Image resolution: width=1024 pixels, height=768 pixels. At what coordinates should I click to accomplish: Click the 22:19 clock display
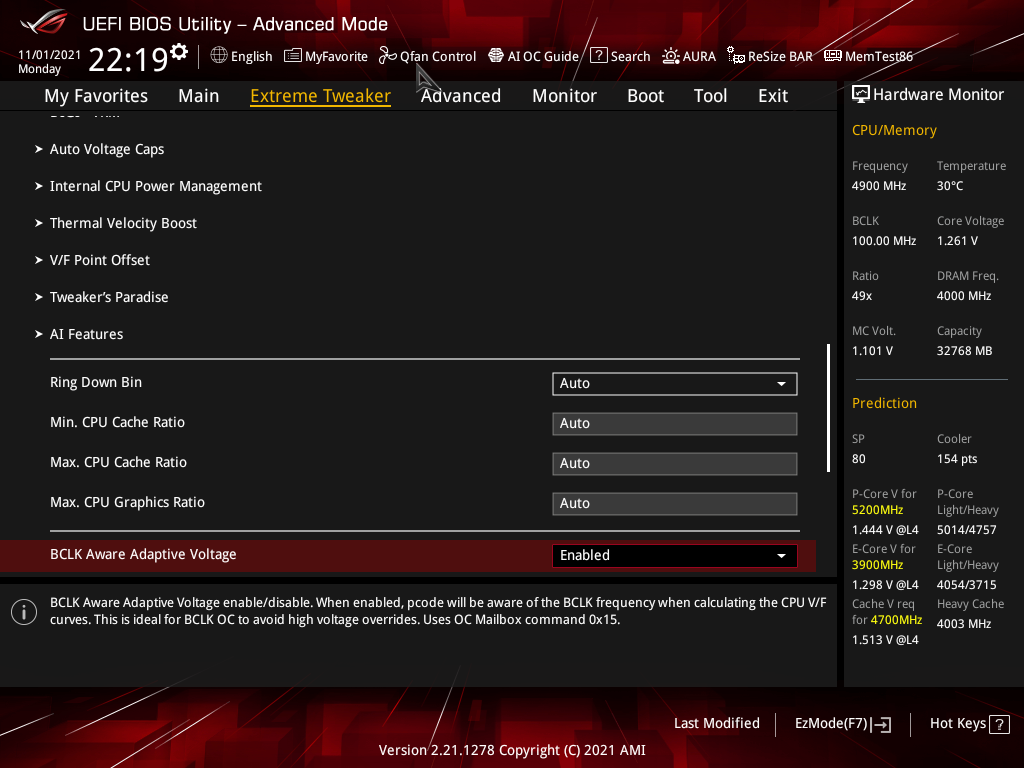click(x=128, y=59)
